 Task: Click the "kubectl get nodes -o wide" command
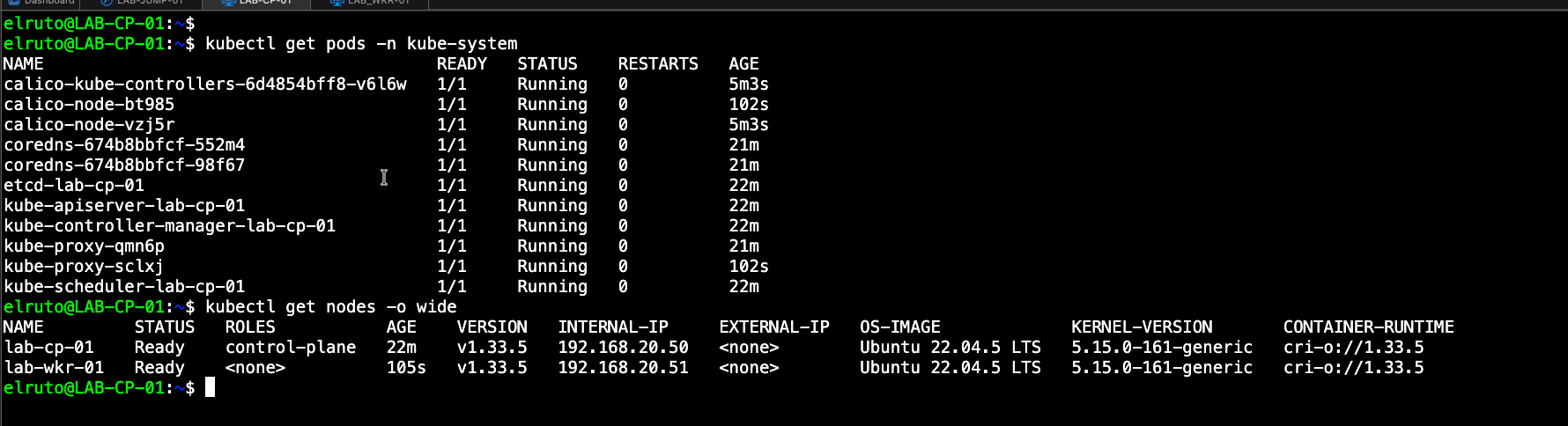point(330,307)
